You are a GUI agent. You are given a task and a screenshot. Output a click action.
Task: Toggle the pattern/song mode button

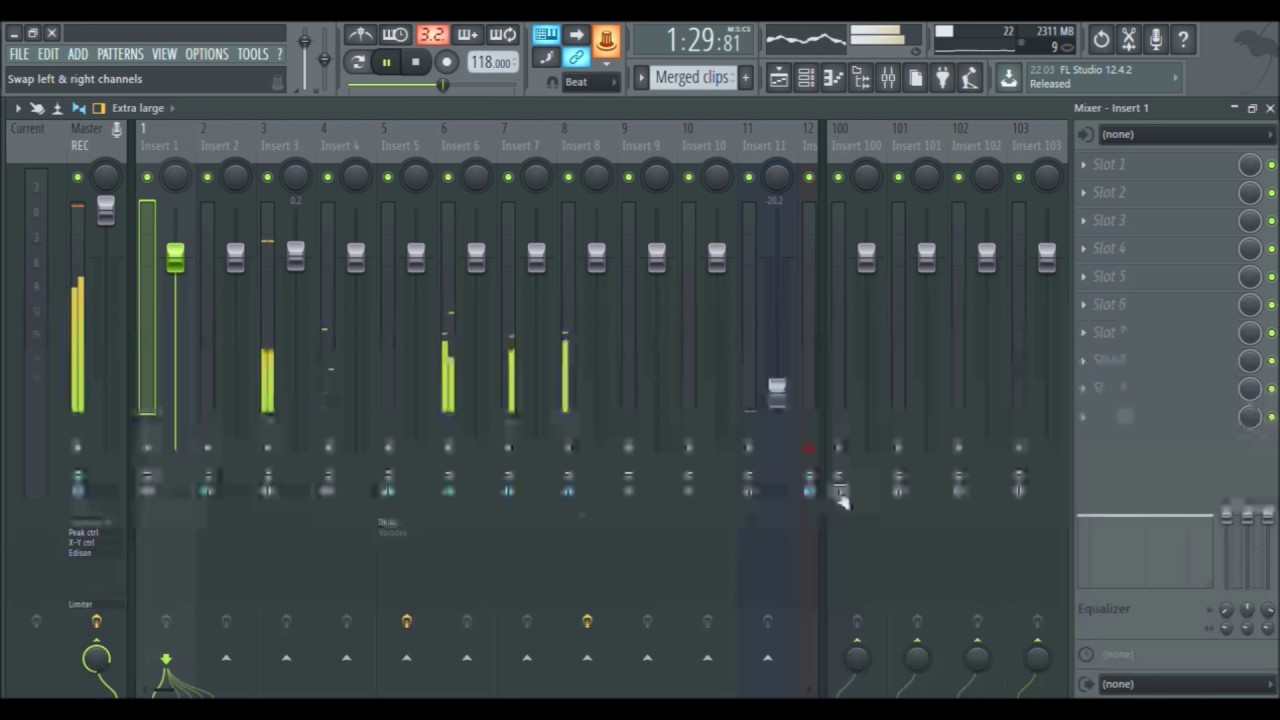pyautogui.click(x=358, y=62)
